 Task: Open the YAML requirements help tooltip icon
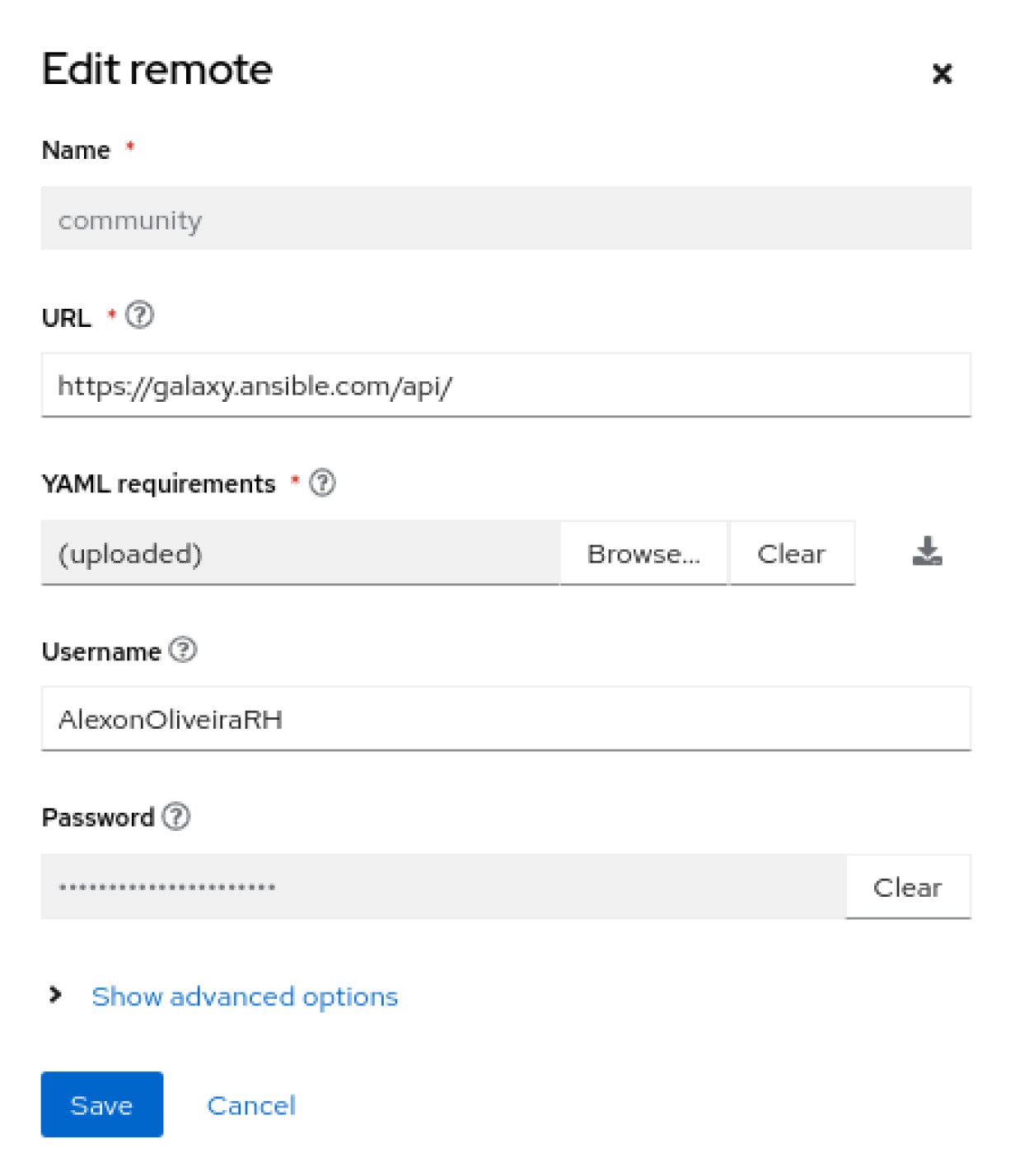click(x=322, y=483)
